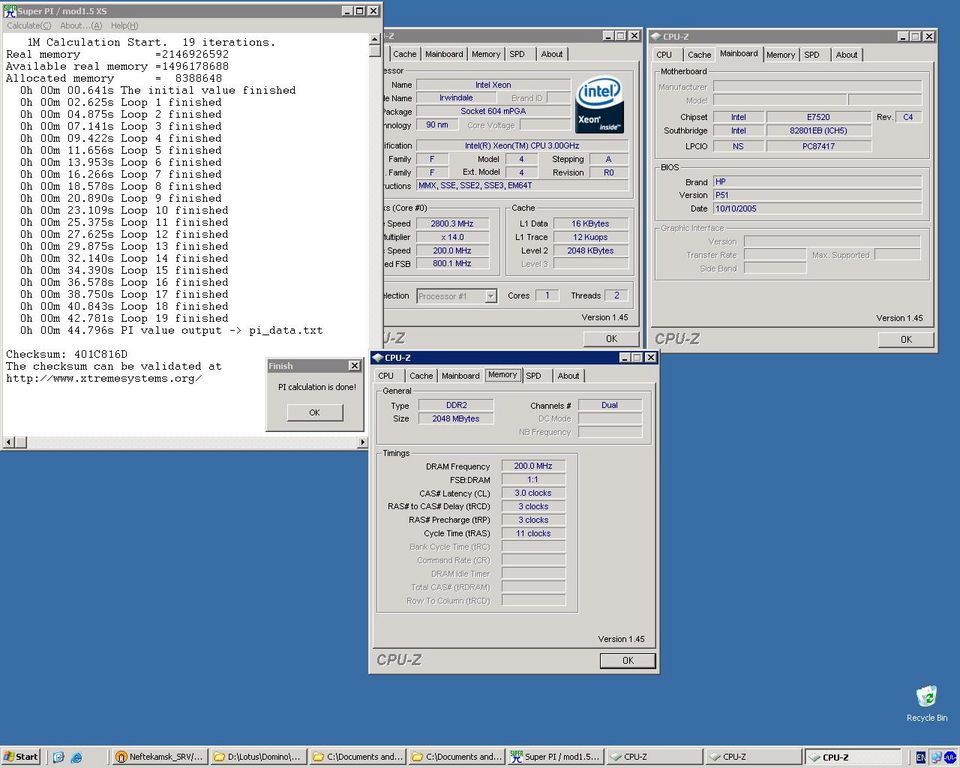Switch to Super PI taskbar item
The image size is (960, 768).
[x=556, y=757]
